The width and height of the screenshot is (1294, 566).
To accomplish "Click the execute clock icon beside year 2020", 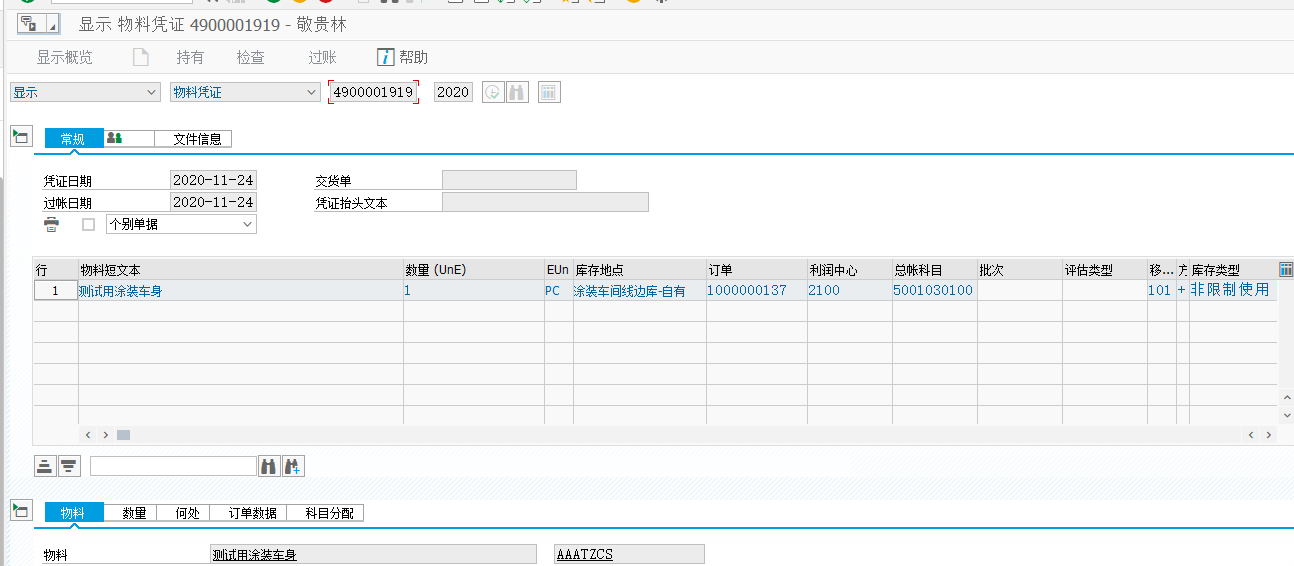I will tap(493, 92).
